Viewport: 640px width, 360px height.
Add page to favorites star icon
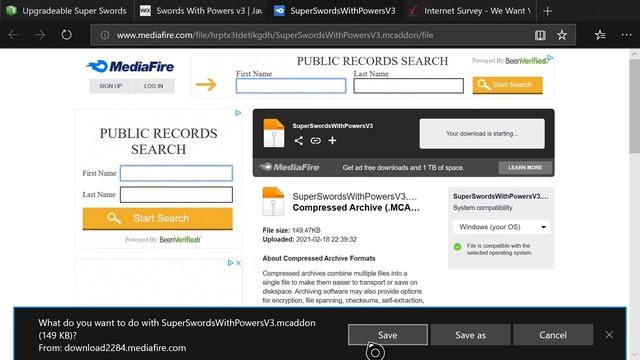(562, 35)
